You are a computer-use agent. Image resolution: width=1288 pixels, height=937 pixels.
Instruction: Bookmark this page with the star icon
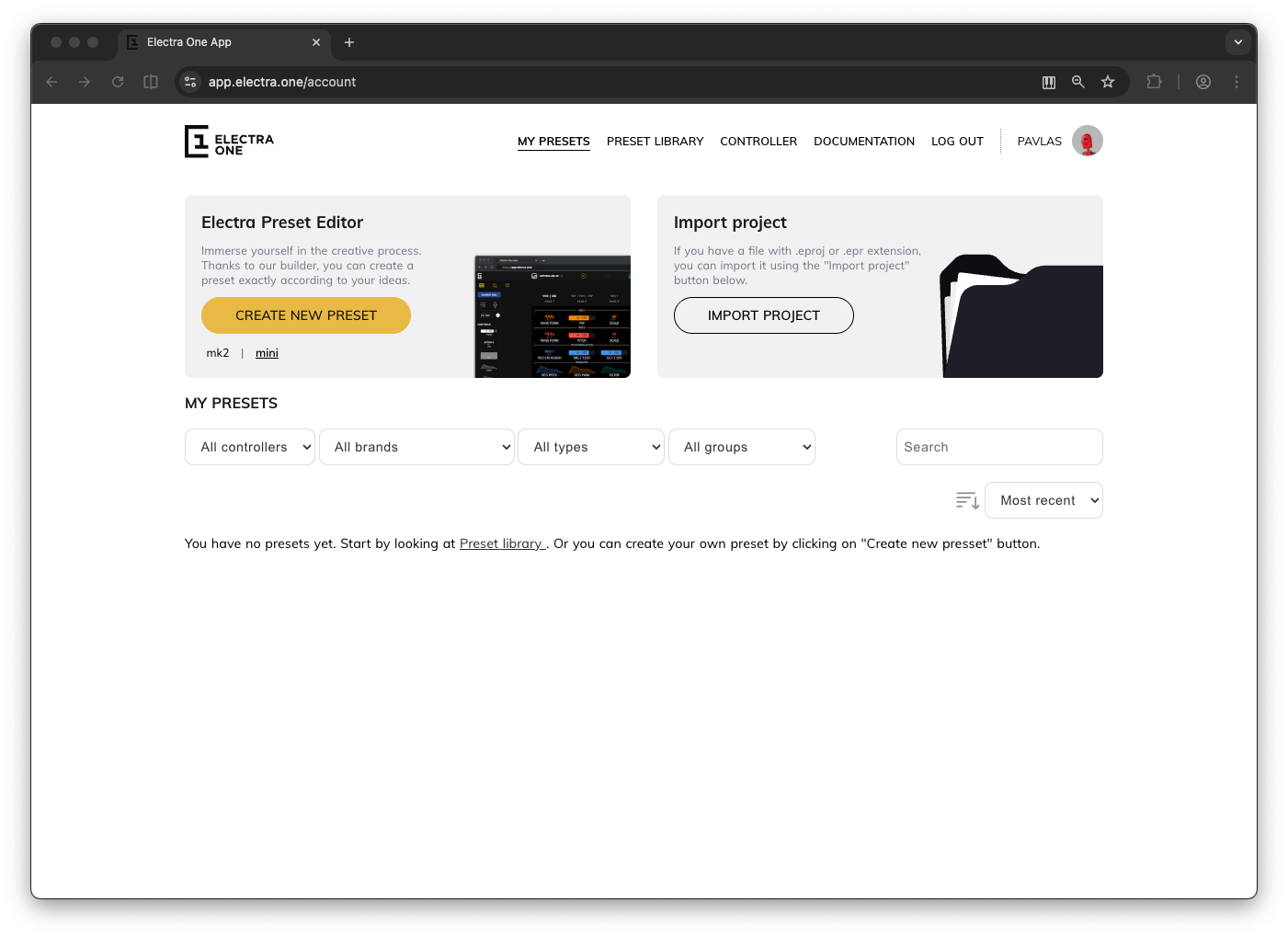pos(1108,82)
